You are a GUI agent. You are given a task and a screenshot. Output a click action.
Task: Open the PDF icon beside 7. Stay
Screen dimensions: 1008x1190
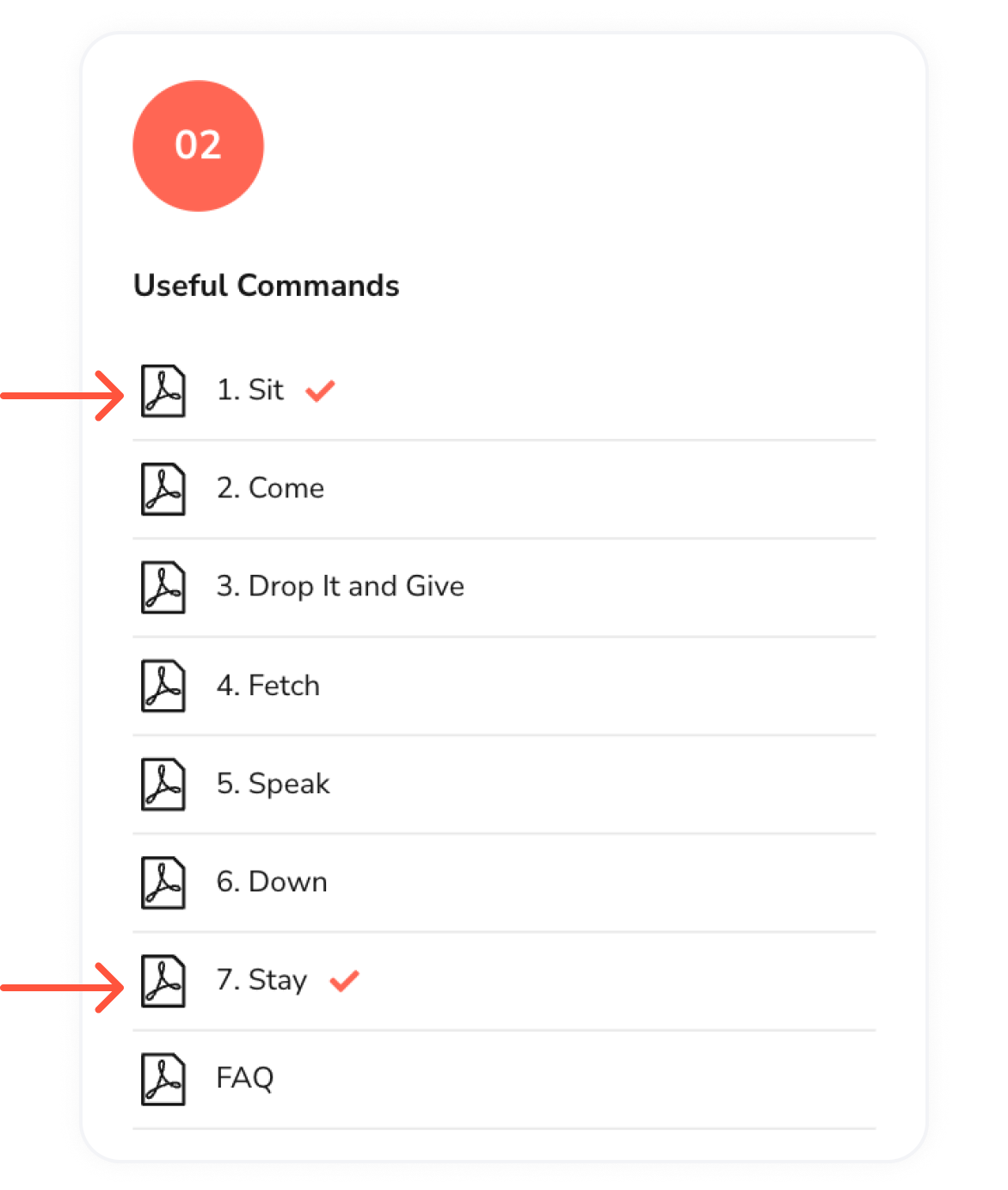tap(163, 980)
